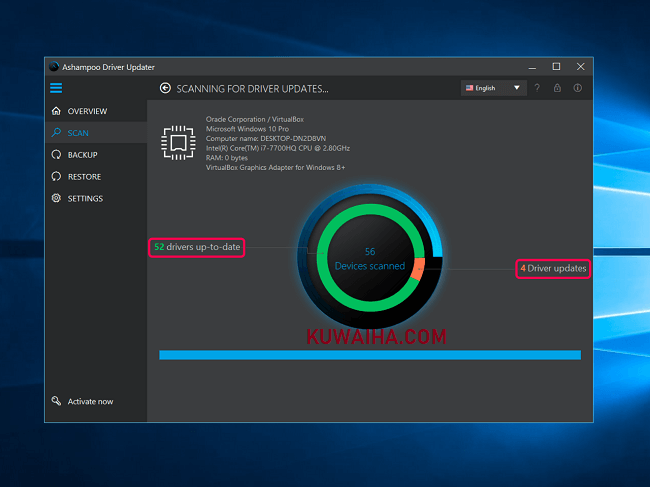Click the Backup arrow icon
Screen dimensions: 650x487
click(56, 155)
